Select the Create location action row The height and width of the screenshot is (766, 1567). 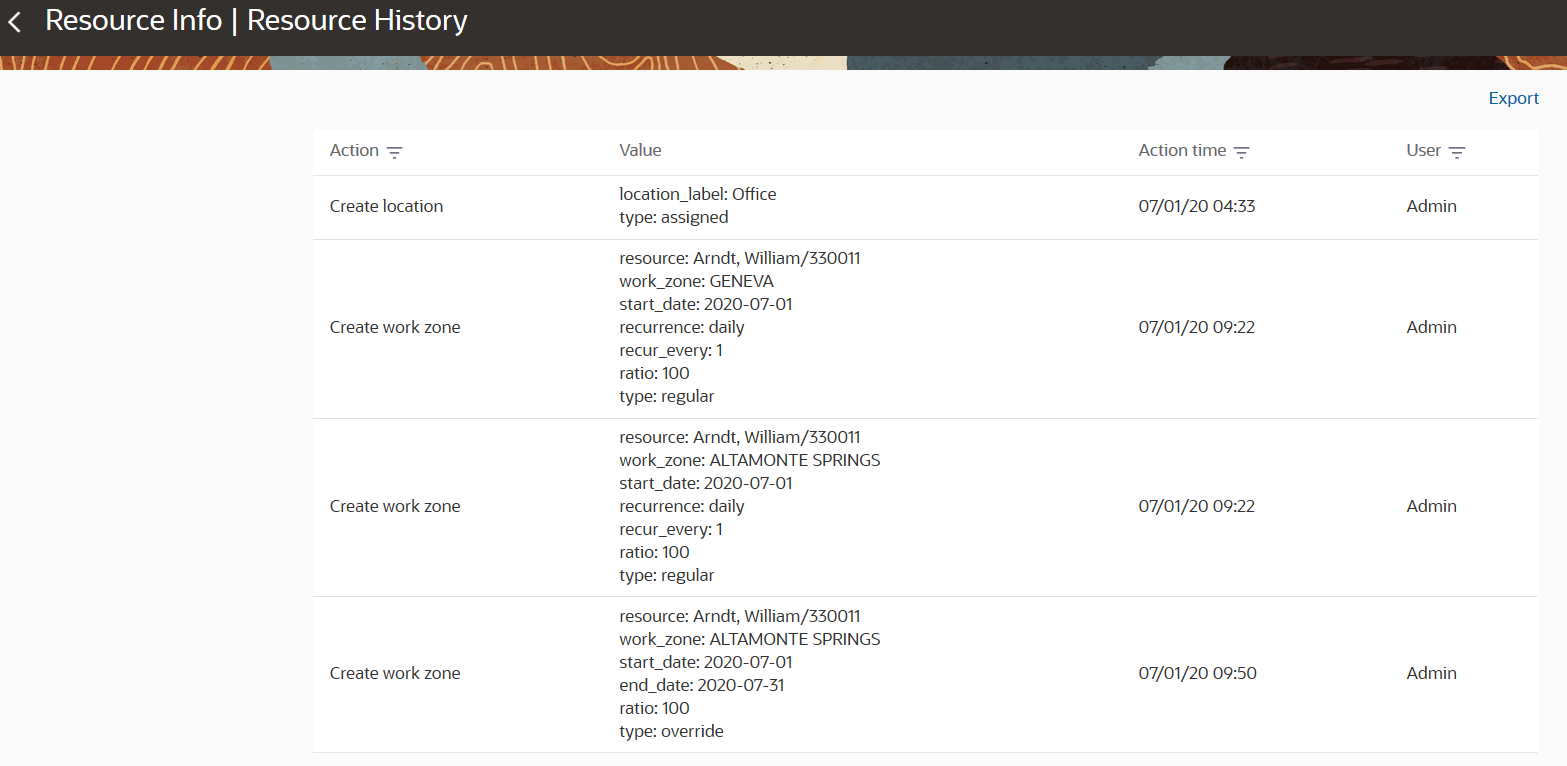point(386,206)
